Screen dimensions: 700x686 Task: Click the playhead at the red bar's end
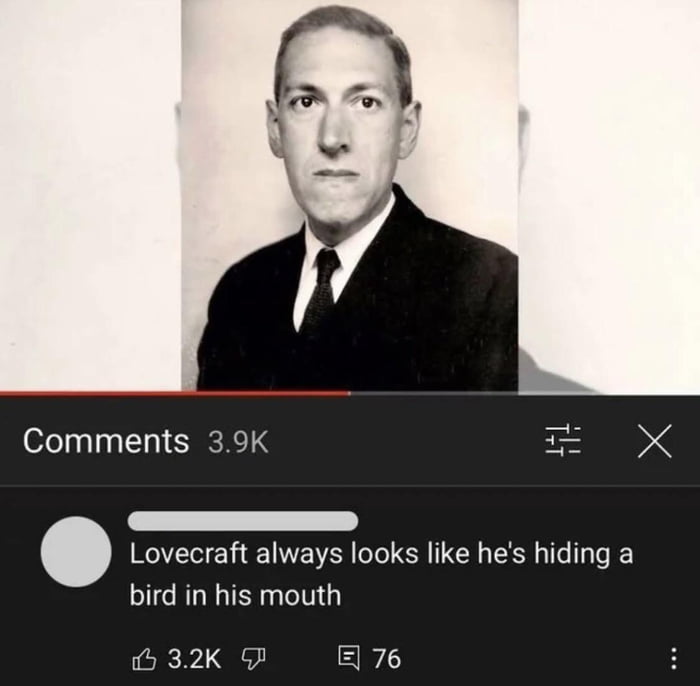click(x=349, y=394)
